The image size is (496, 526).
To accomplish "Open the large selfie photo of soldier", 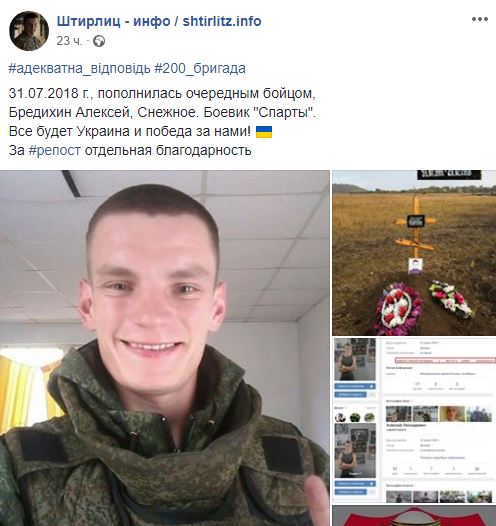I will 165,348.
